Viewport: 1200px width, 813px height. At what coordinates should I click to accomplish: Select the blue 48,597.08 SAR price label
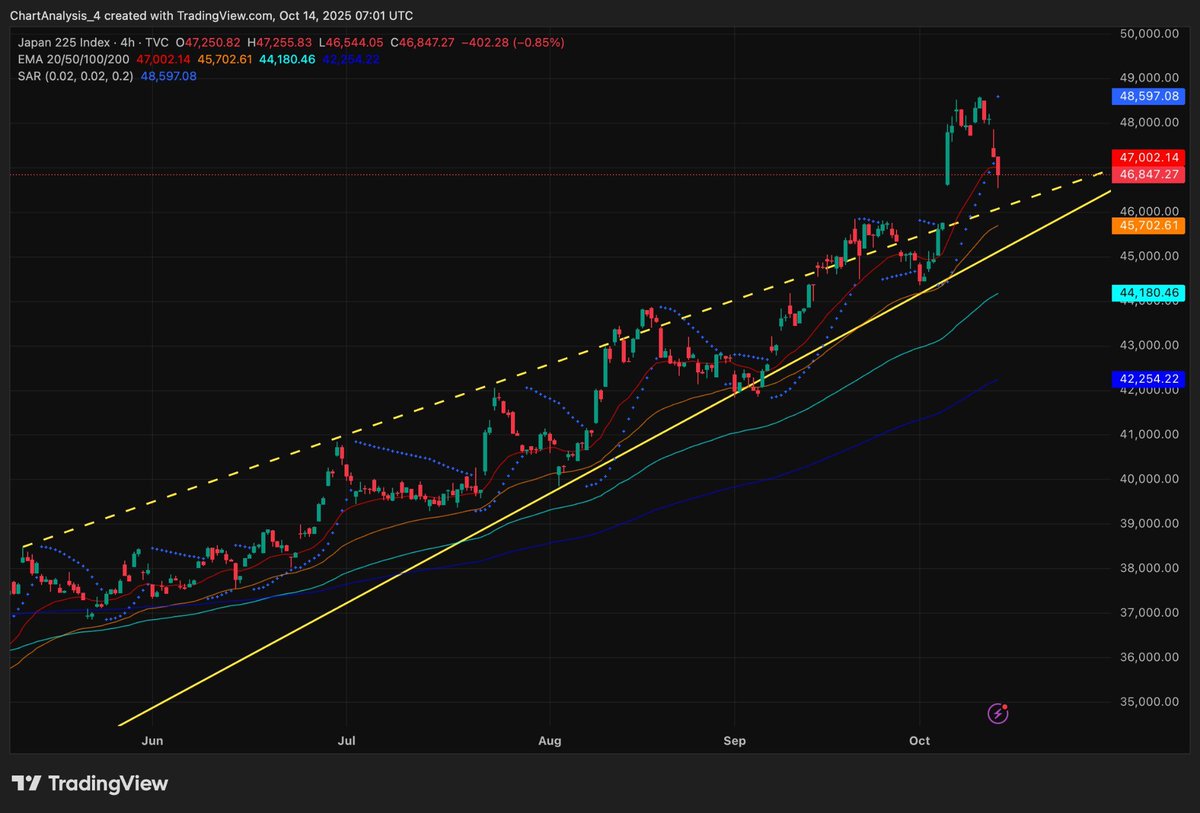pyautogui.click(x=1147, y=97)
